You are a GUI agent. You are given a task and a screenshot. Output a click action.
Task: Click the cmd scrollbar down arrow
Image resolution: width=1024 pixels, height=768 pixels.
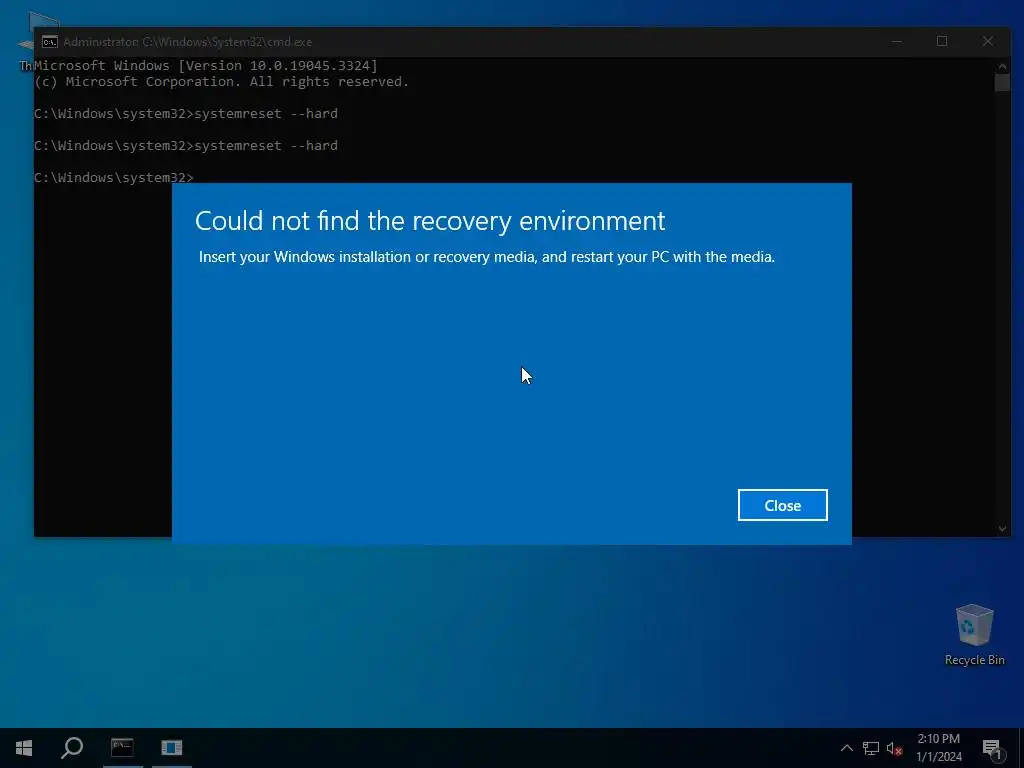click(x=1002, y=529)
